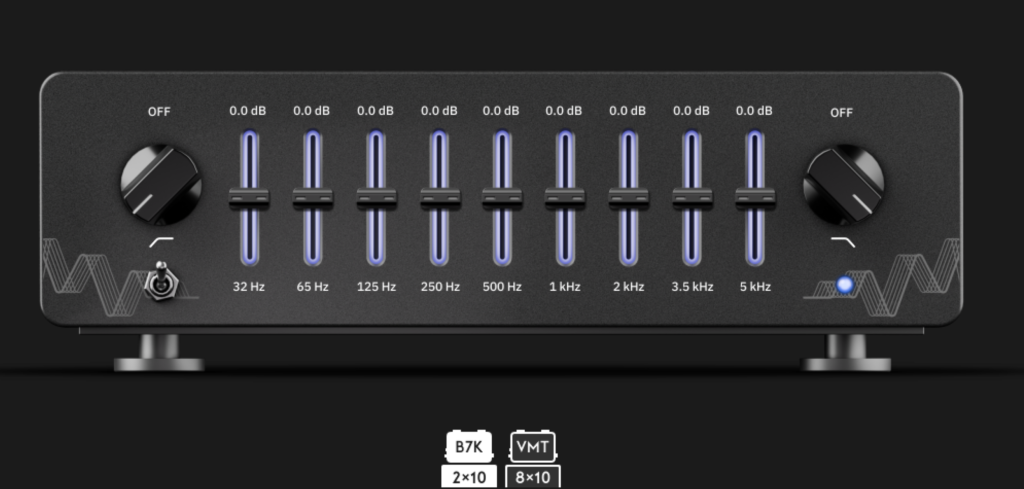Click the dB value above 125 Hz
The height and width of the screenshot is (489, 1024).
coord(375,111)
